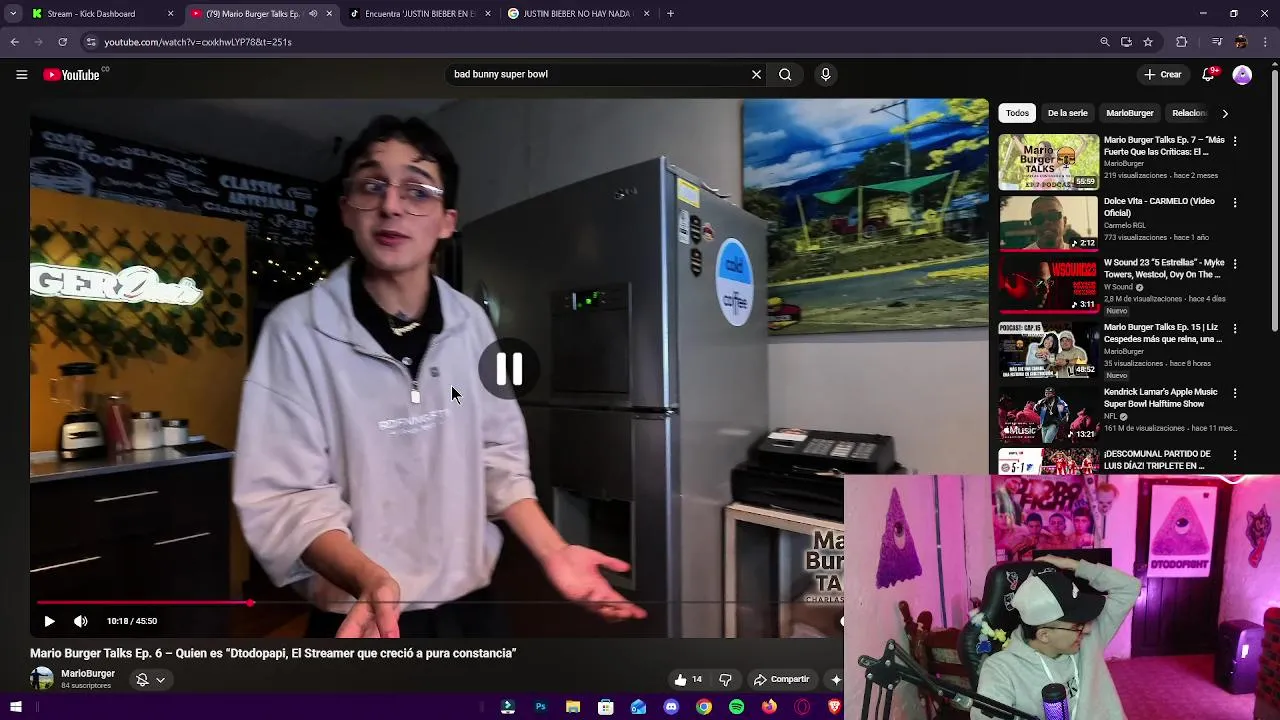Open File Explorer from the taskbar
The height and width of the screenshot is (720, 1280).
[x=573, y=707]
